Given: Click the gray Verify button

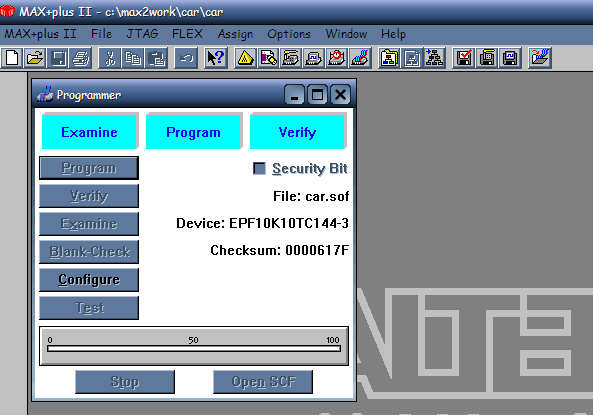Looking at the screenshot, I should point(89,196).
